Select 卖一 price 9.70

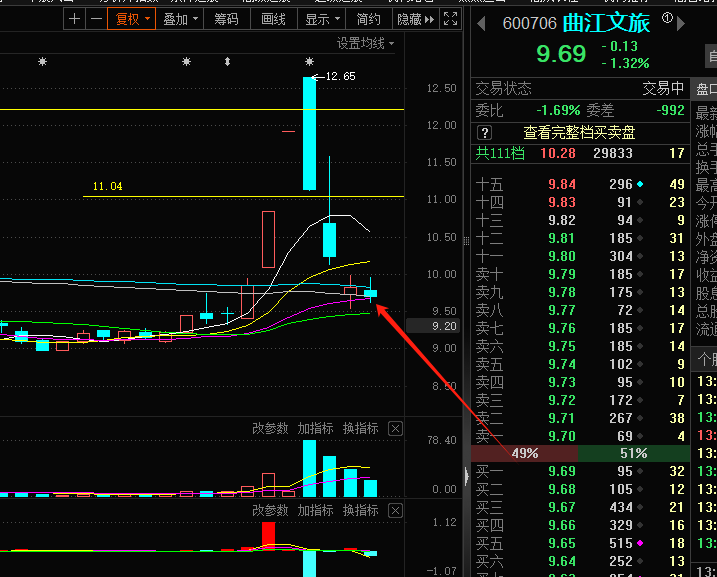click(x=562, y=436)
